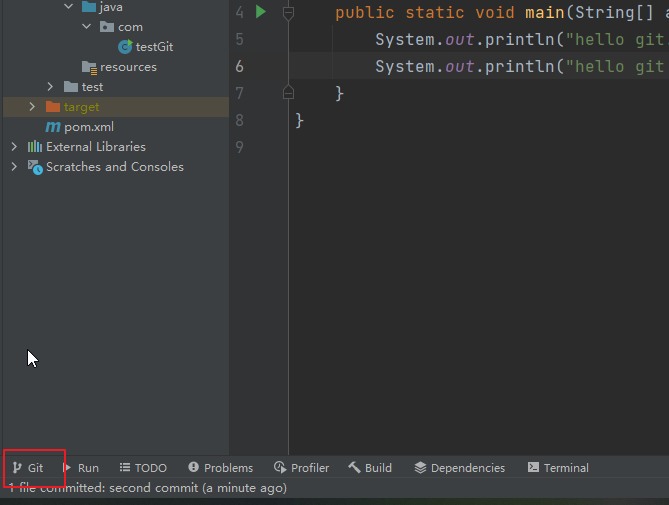Open the Profiler tool window
Viewport: 669px width, 505px height.
[301, 468]
